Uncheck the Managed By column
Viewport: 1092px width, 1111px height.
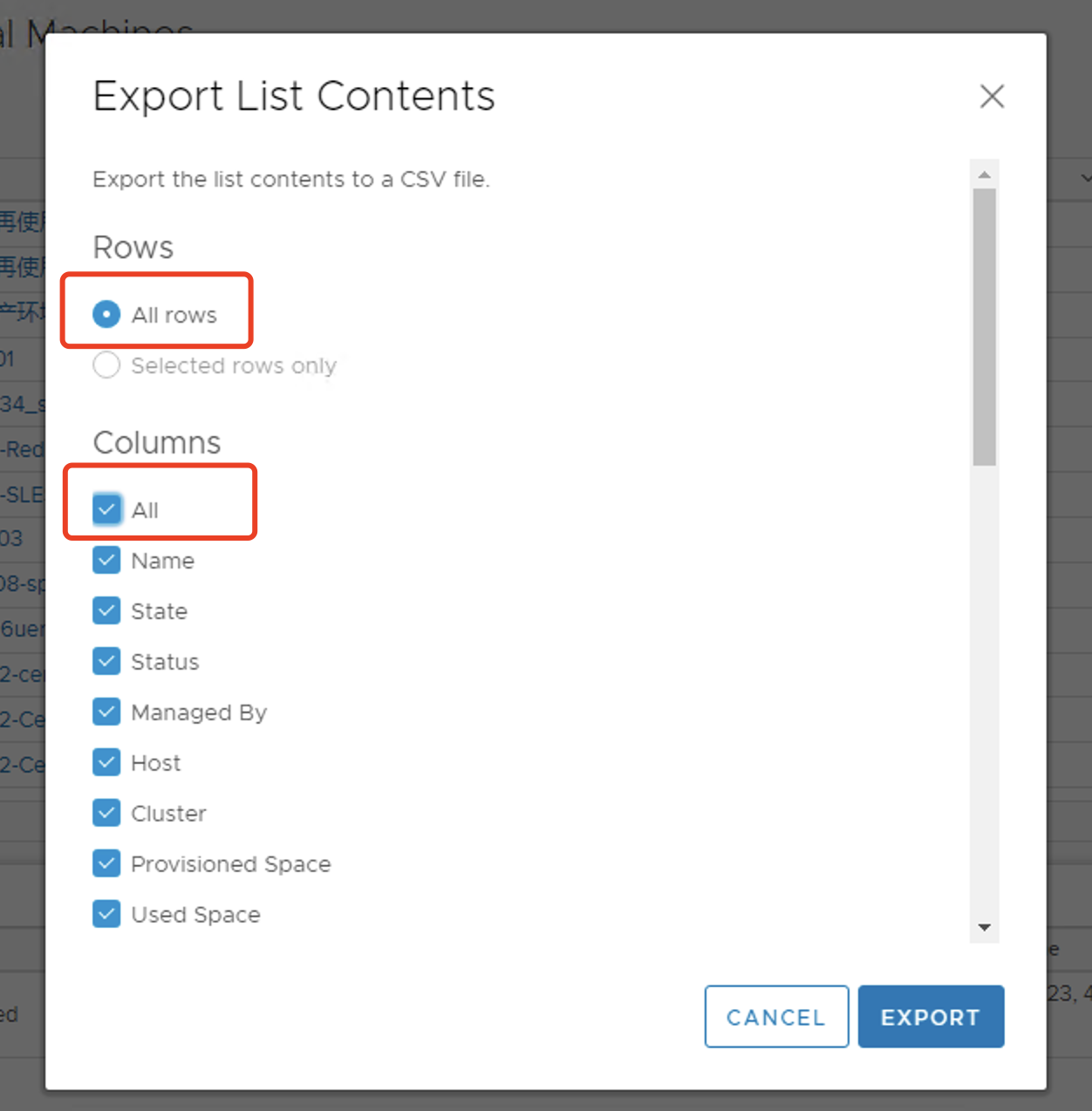(106, 712)
